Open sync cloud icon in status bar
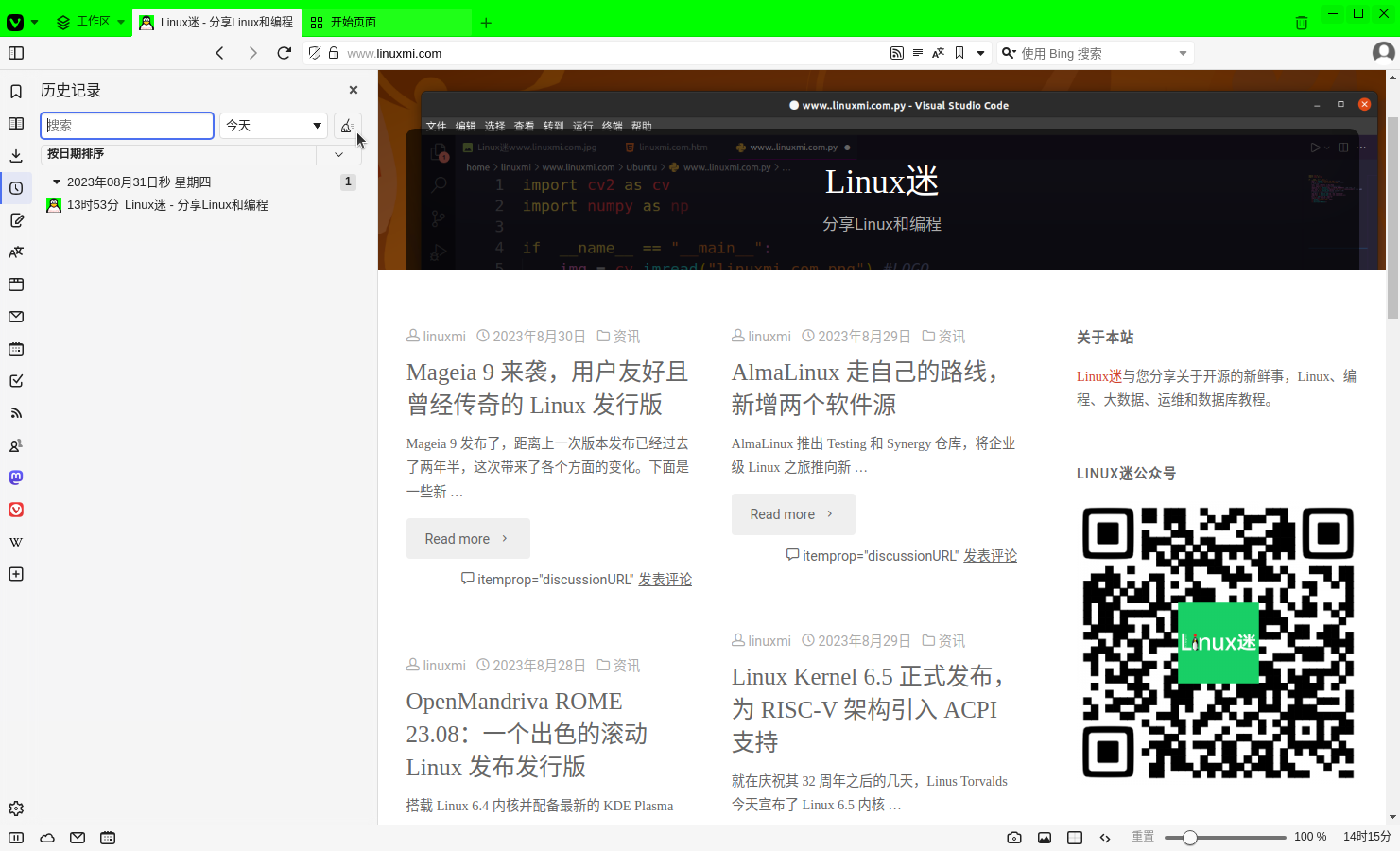This screenshot has width=1400, height=851. pos(47,838)
